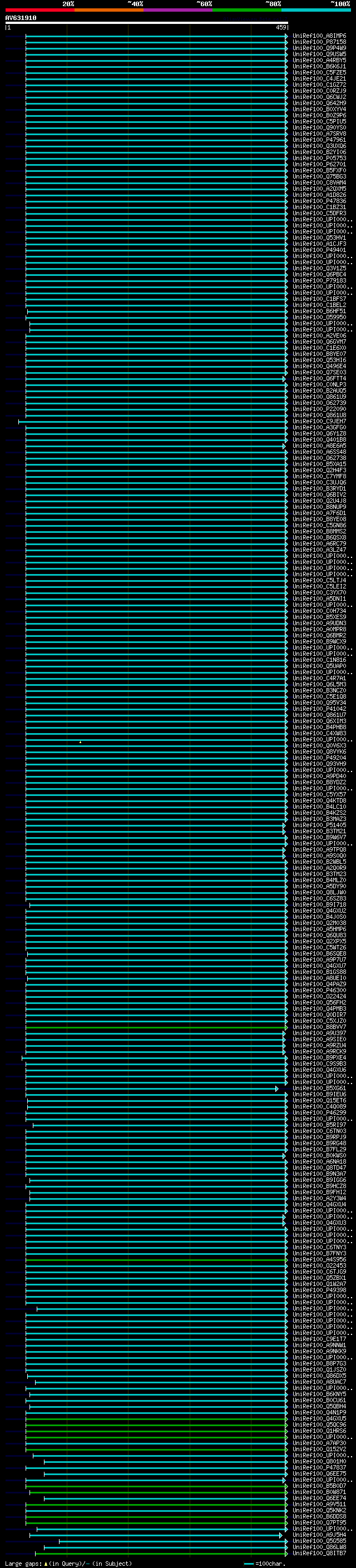The image size is (356, 1568).
Task: Open hit UniRef100_A4RBY5
Action: coord(319,60)
